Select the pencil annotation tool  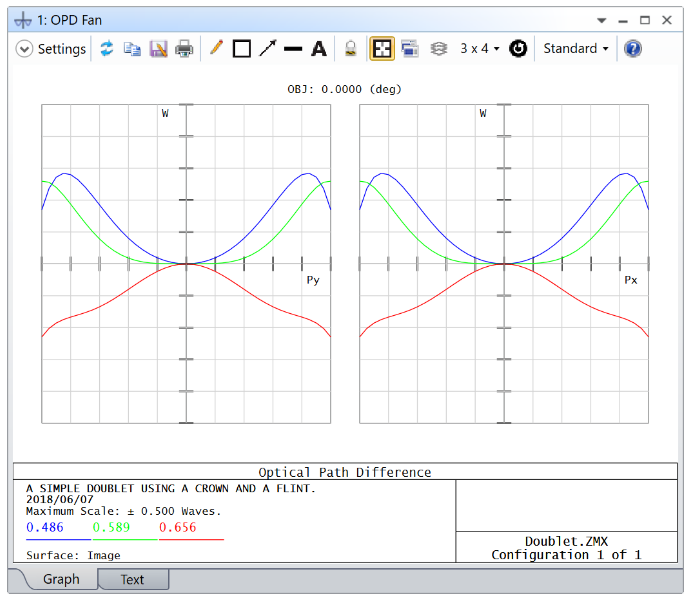pos(215,49)
